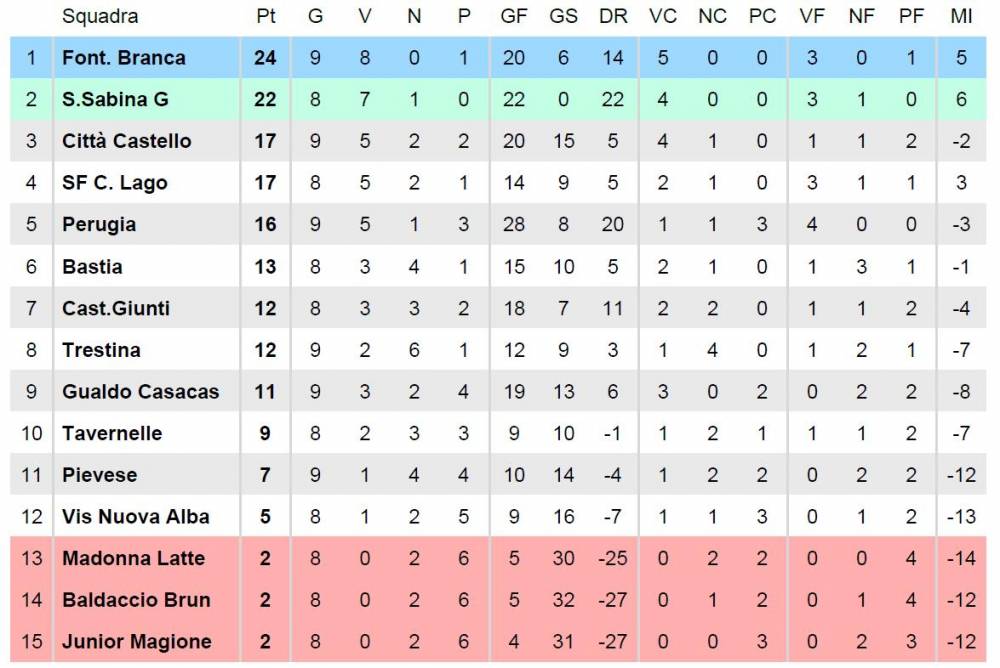Select the DR column header
This screenshot has width=1000, height=668.
click(x=613, y=17)
